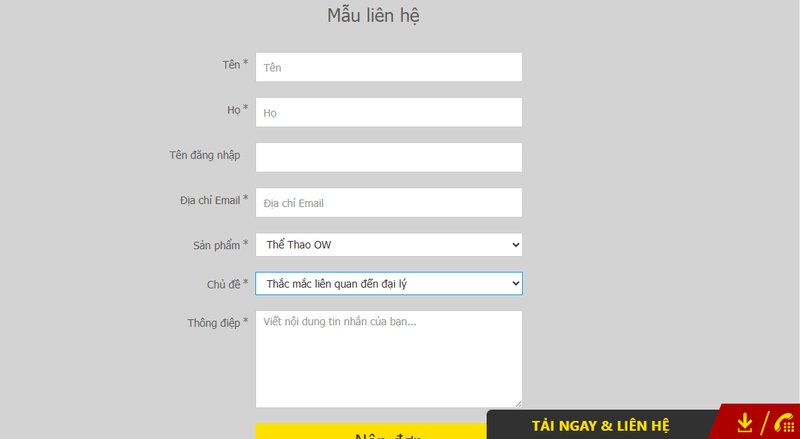Click the 'Tên đăng nhập' label
Viewport: 800px width, 439px height.
pos(204,155)
